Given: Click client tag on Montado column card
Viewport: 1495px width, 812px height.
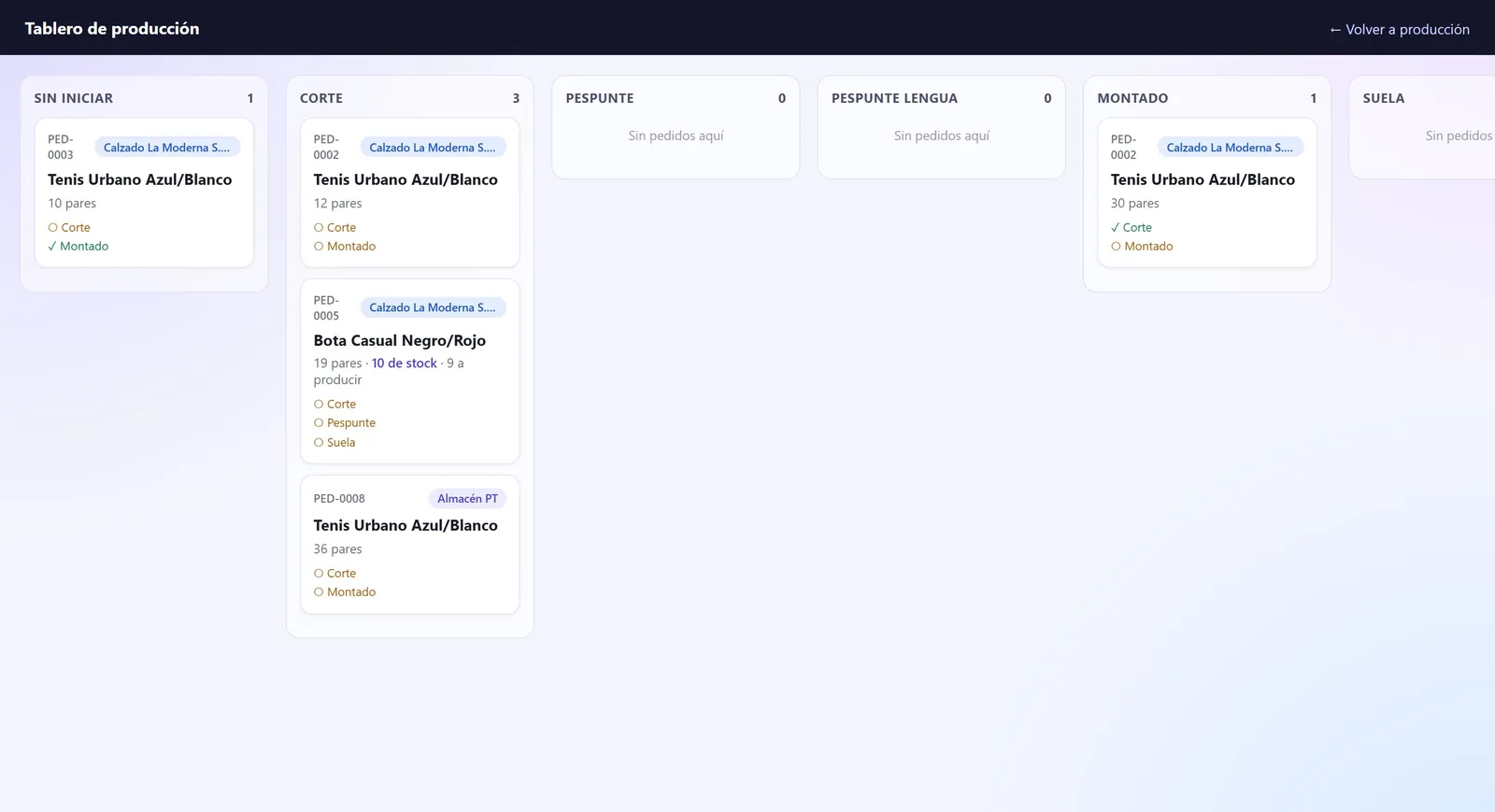Looking at the screenshot, I should [x=1231, y=148].
